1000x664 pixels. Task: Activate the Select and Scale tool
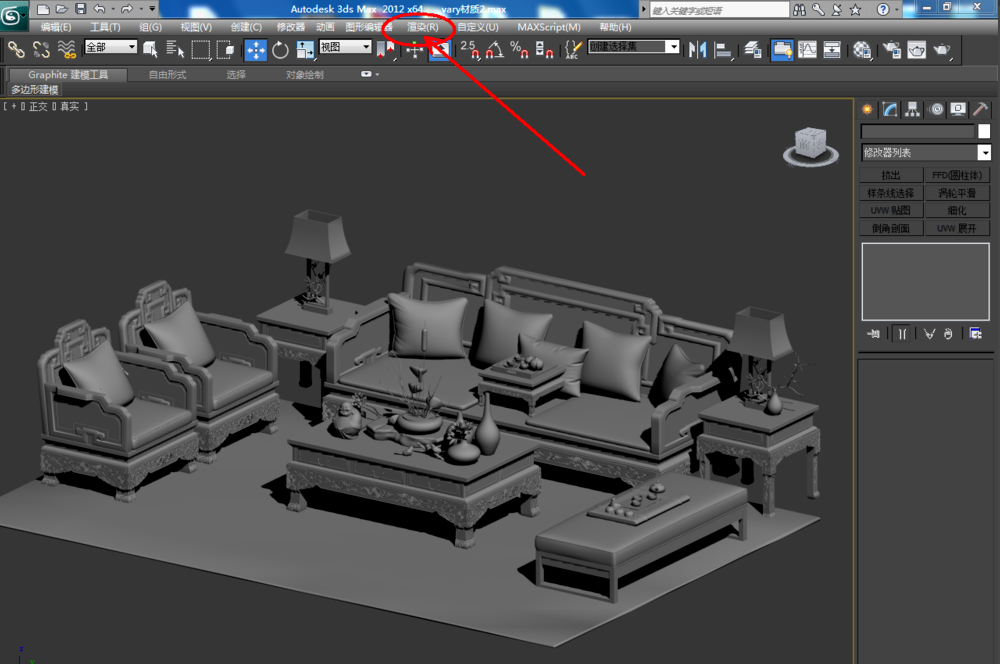point(305,50)
